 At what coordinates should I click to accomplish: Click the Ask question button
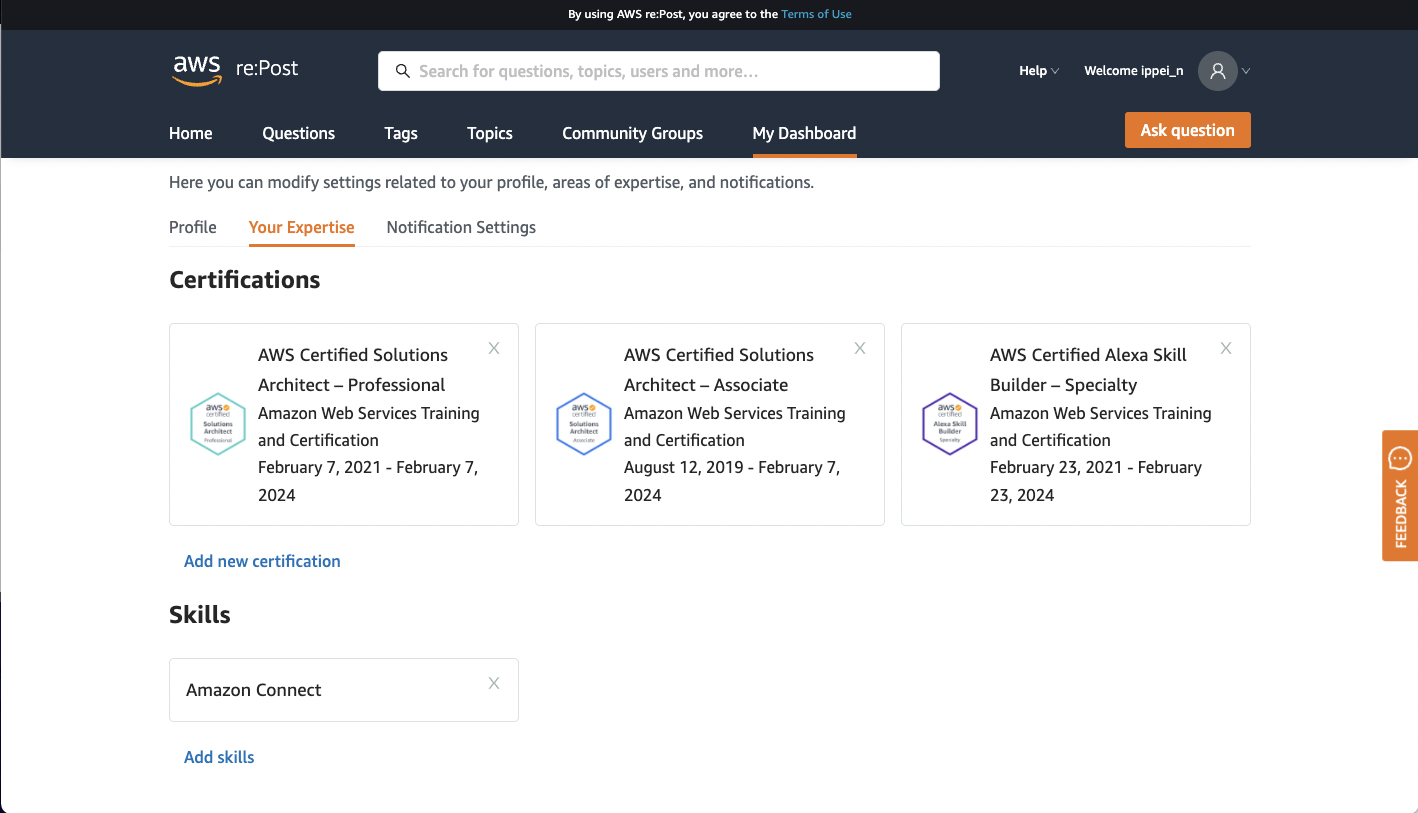click(1188, 130)
